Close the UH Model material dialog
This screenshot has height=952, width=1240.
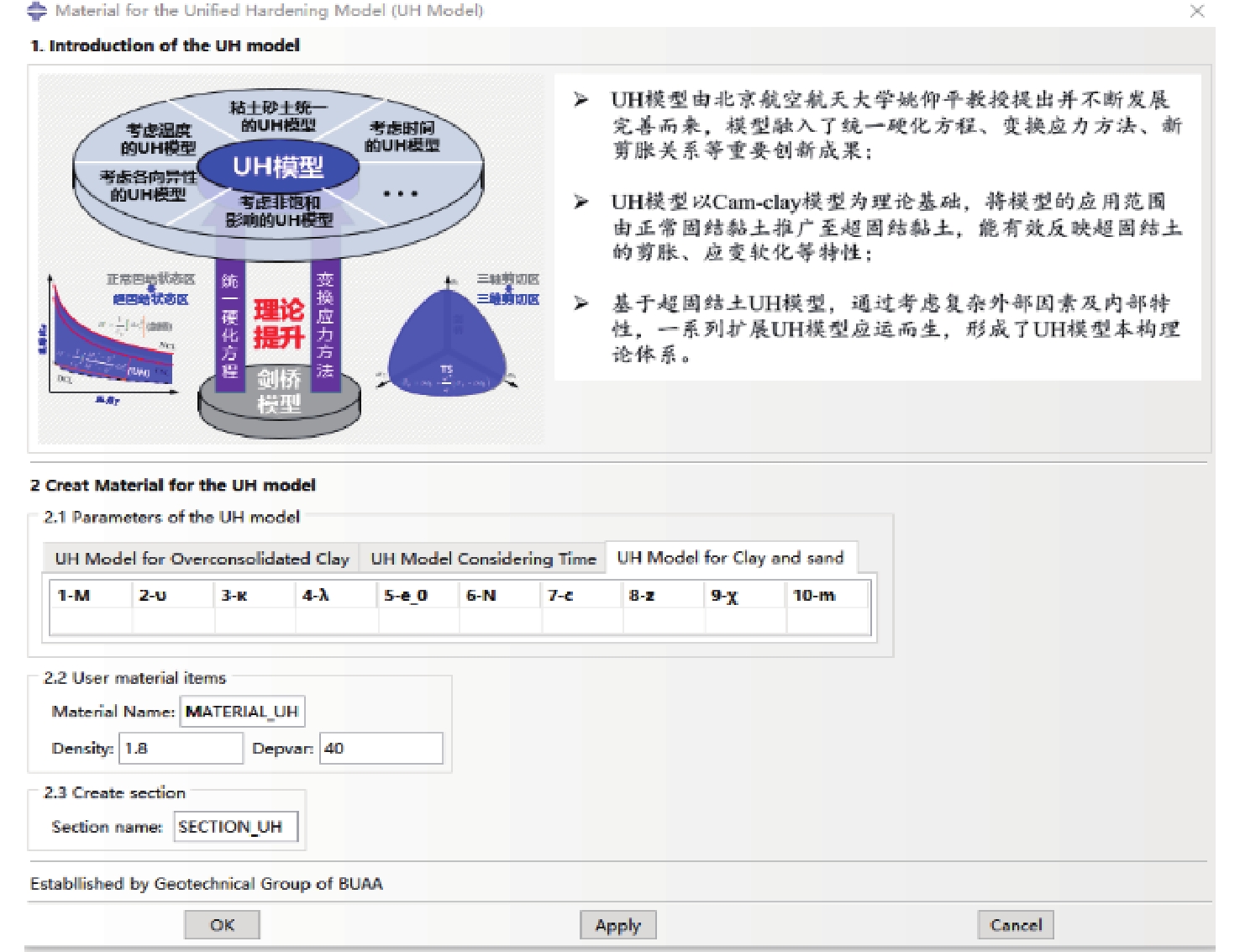[1197, 11]
